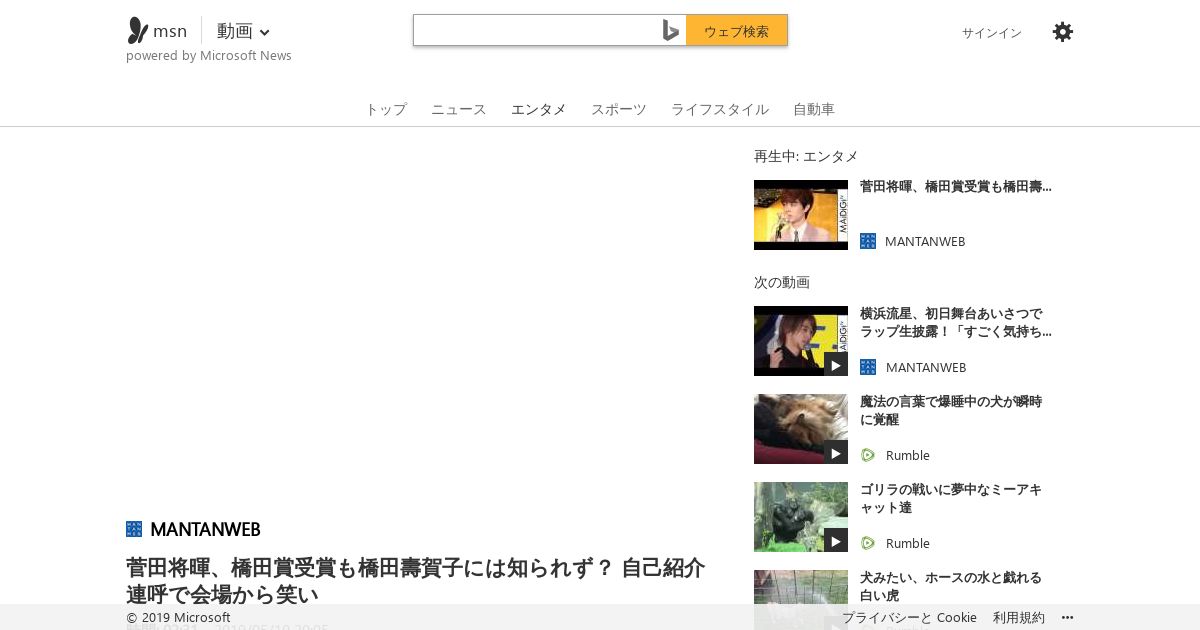
Task: Open the ライフスタイル tab
Action: pyautogui.click(x=720, y=109)
